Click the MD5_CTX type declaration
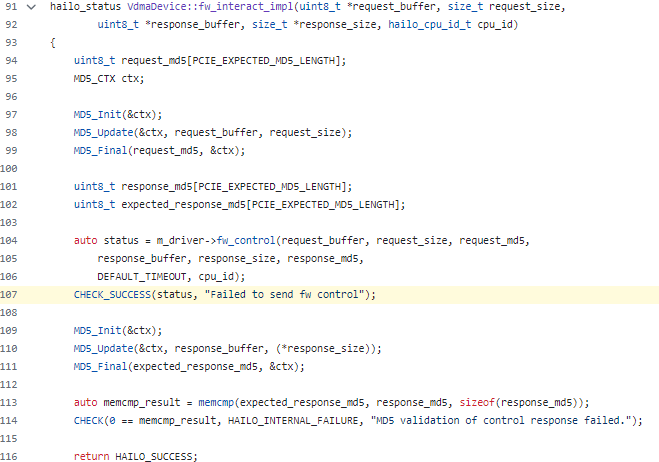This screenshot has width=659, height=462. pos(95,78)
